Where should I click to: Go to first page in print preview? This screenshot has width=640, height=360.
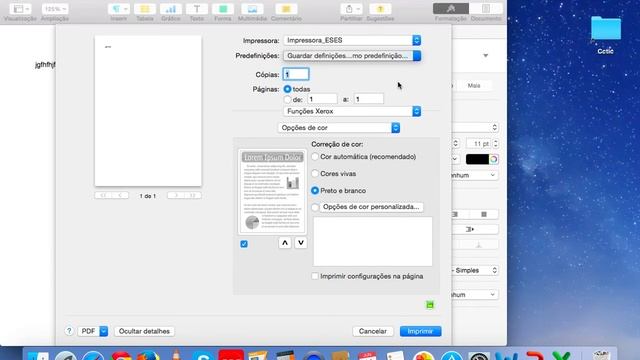click(103, 196)
